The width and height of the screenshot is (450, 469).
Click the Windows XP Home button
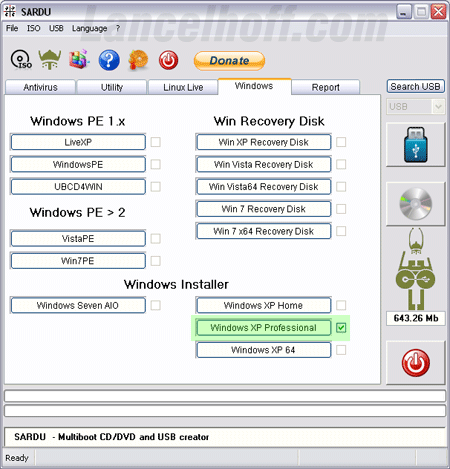click(x=264, y=305)
